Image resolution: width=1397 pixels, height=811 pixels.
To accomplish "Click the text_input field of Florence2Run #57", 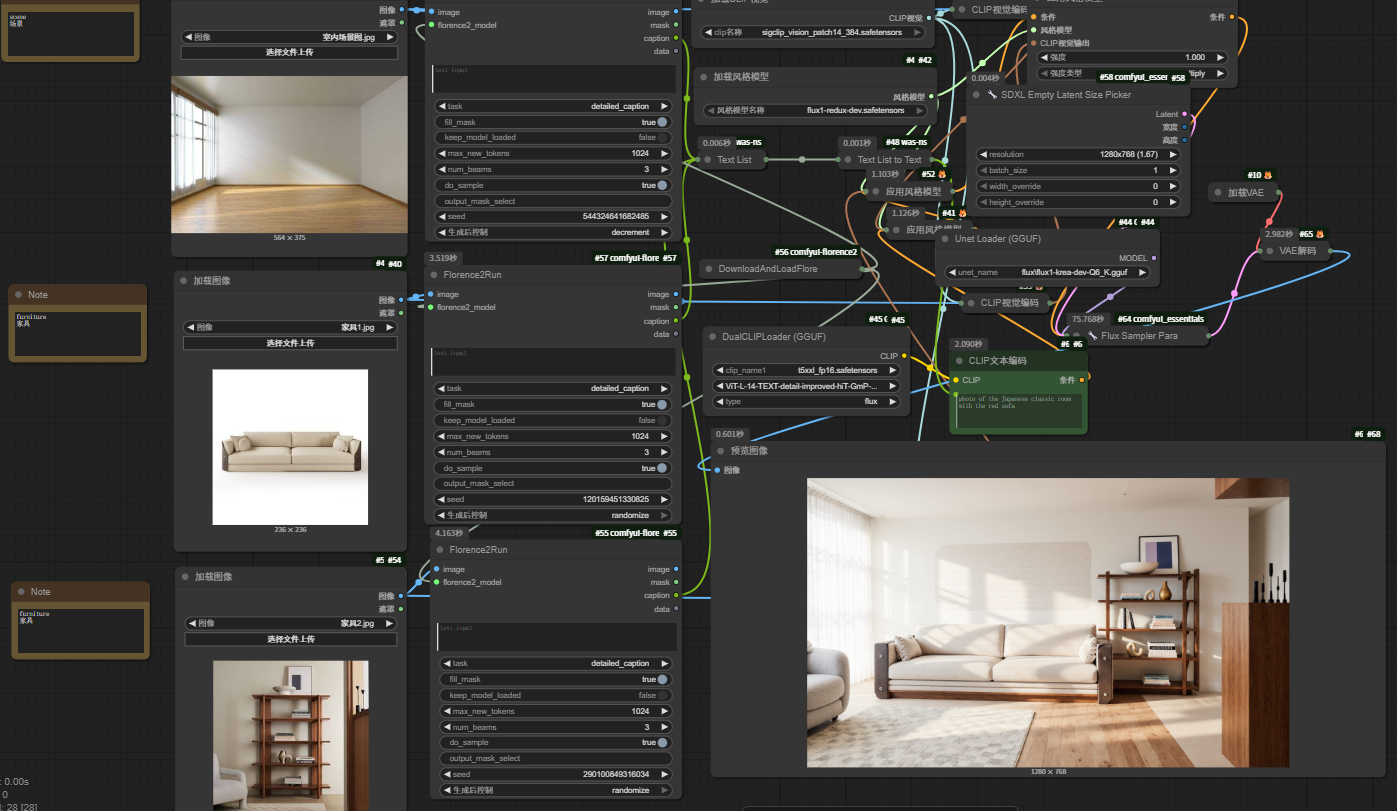I will (x=554, y=362).
